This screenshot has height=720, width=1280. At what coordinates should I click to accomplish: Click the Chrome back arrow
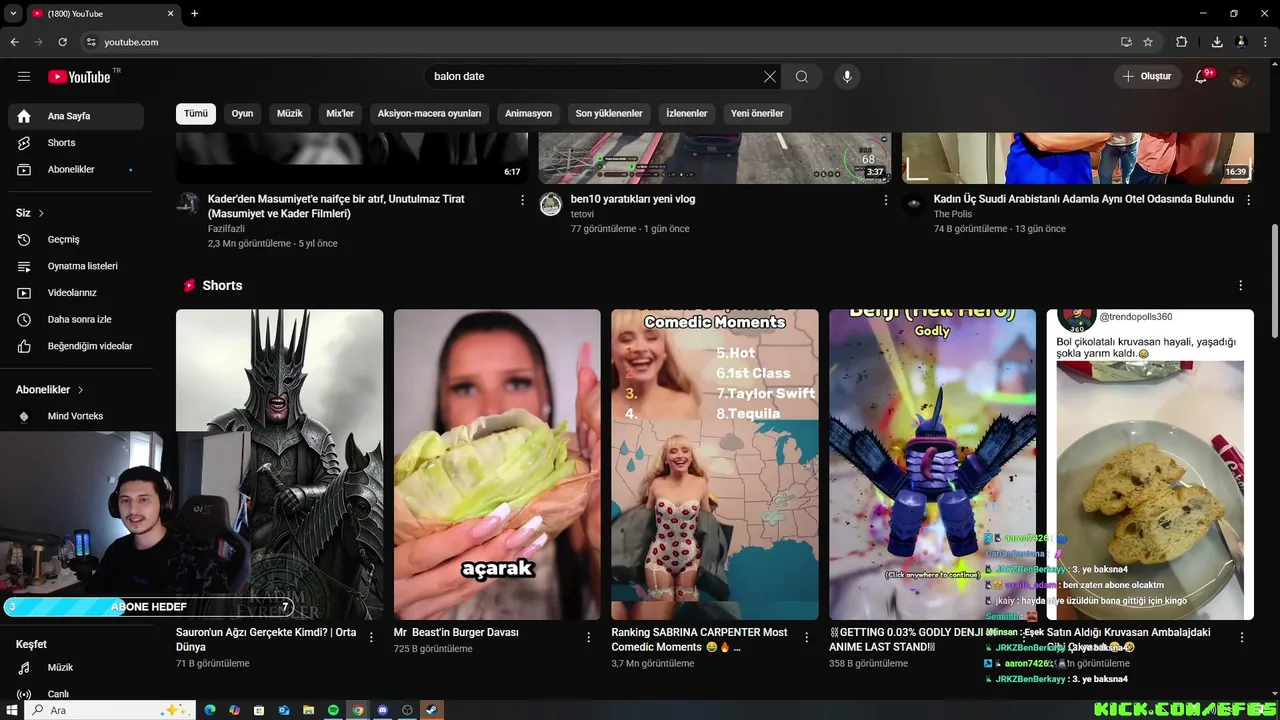[14, 42]
